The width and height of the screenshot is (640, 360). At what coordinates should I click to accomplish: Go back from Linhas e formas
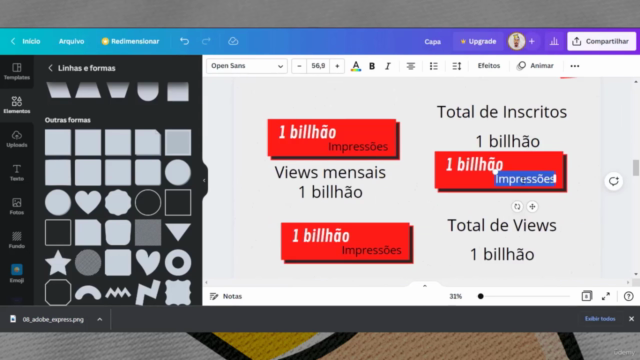(x=50, y=68)
